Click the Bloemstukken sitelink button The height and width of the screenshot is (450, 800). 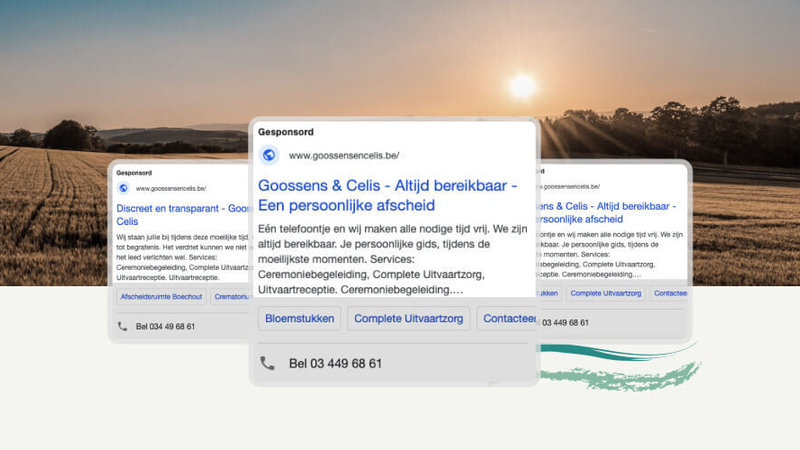pos(299,318)
